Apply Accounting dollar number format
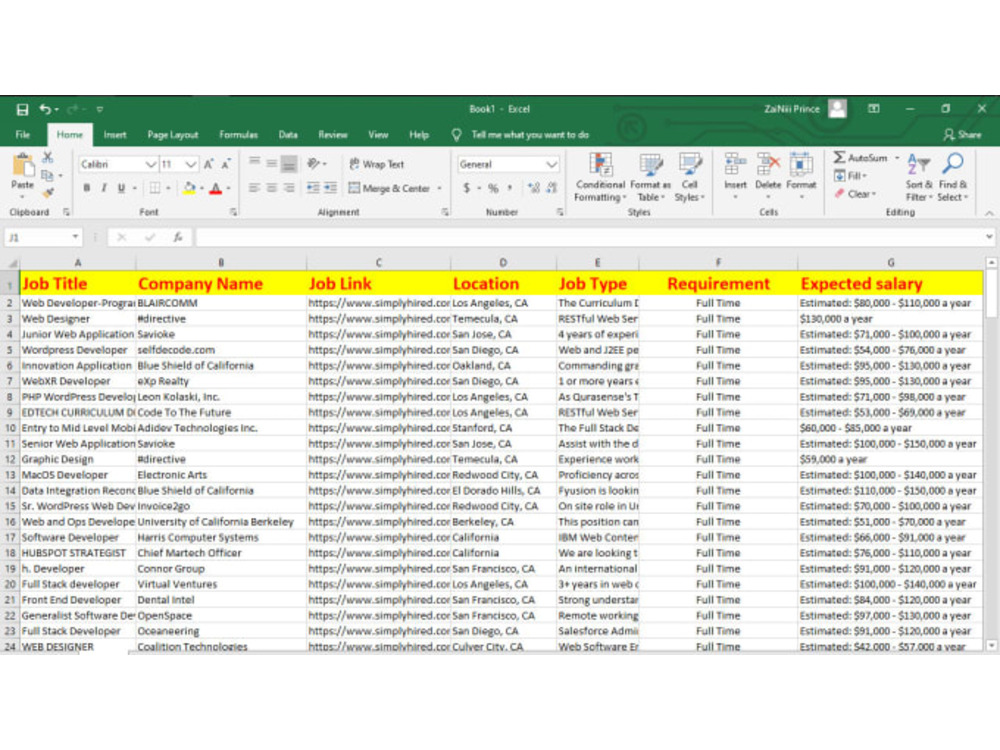Image resolution: width=1000 pixels, height=750 pixels. [x=467, y=188]
